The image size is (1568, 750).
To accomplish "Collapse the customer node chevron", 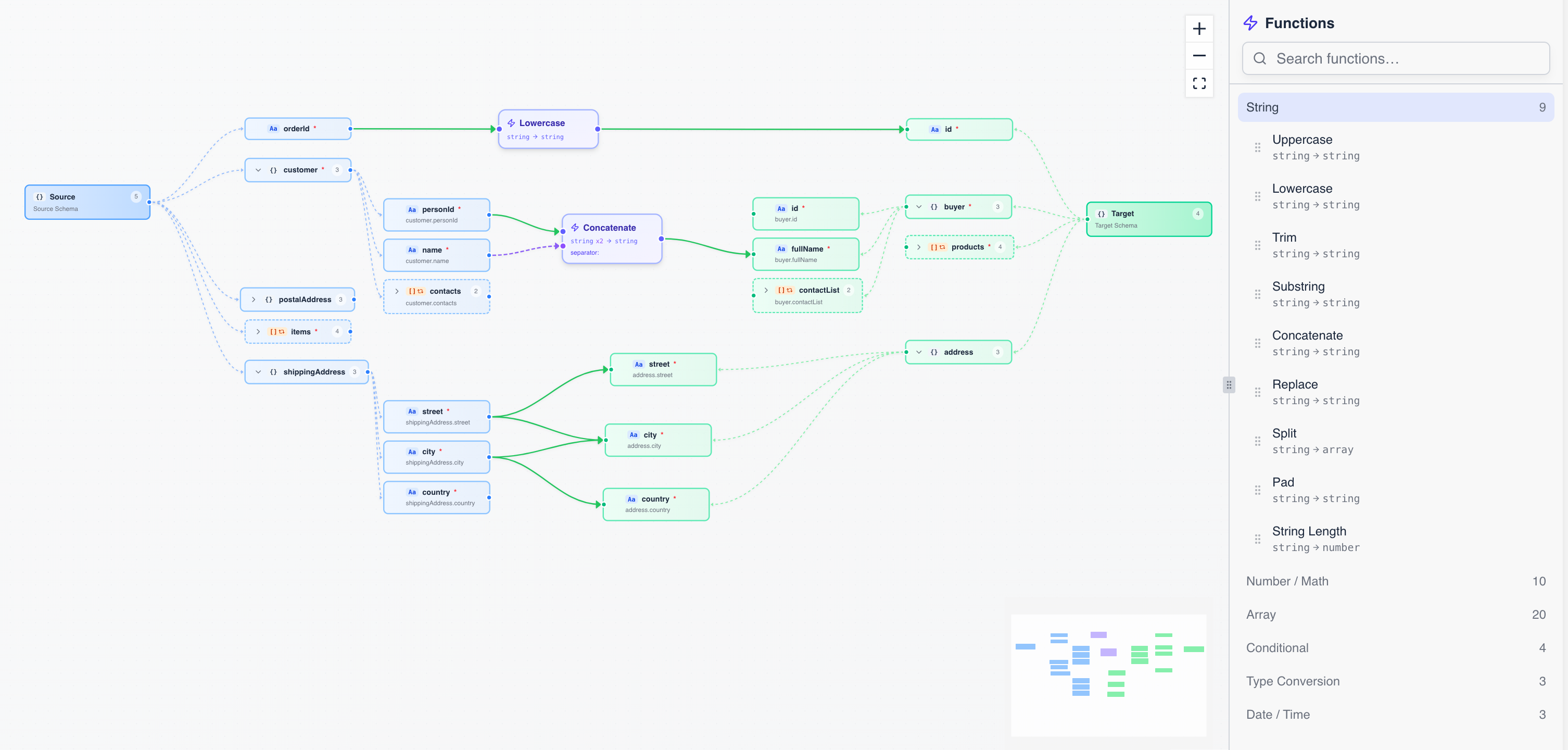I will pyautogui.click(x=258, y=170).
